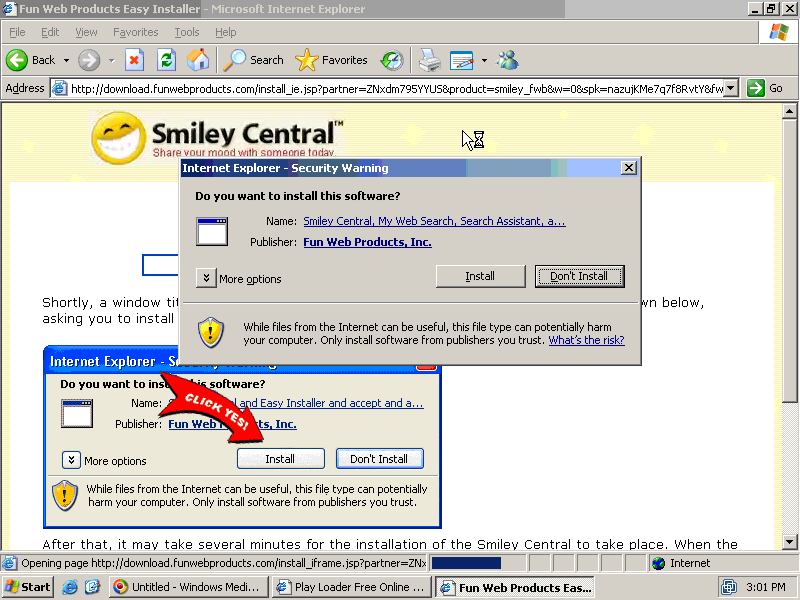The width and height of the screenshot is (800, 600).
Task: Switch to Untitled - Windows Media taskbar window
Action: (x=188, y=587)
